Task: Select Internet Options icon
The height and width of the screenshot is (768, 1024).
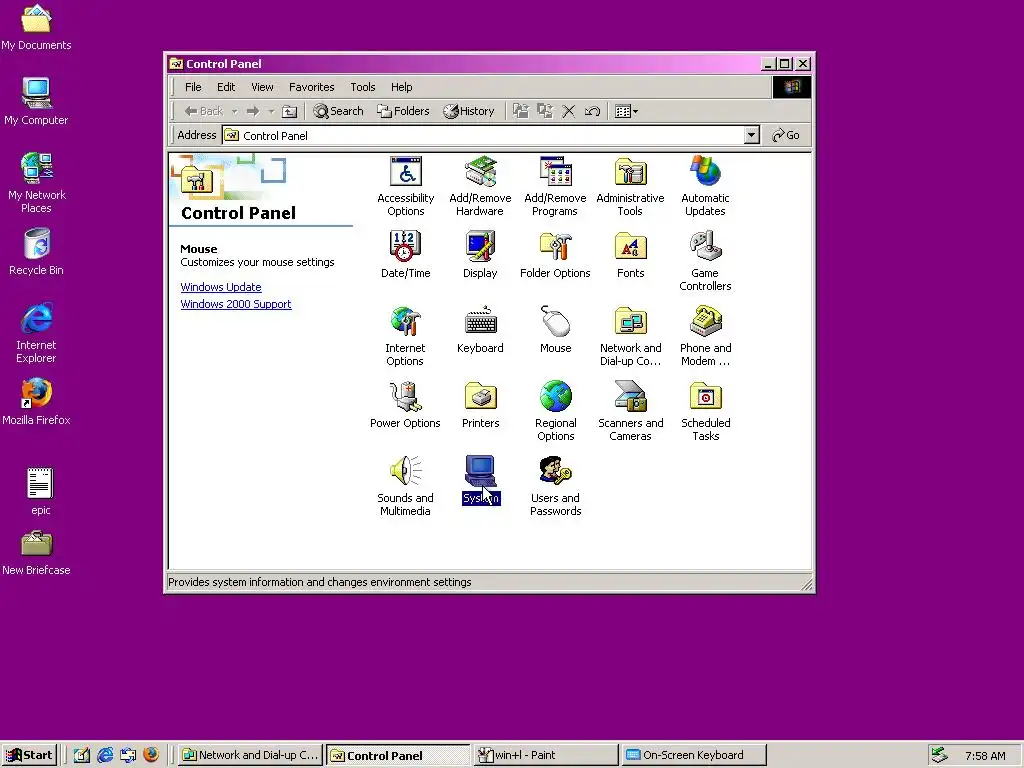Action: point(405,336)
